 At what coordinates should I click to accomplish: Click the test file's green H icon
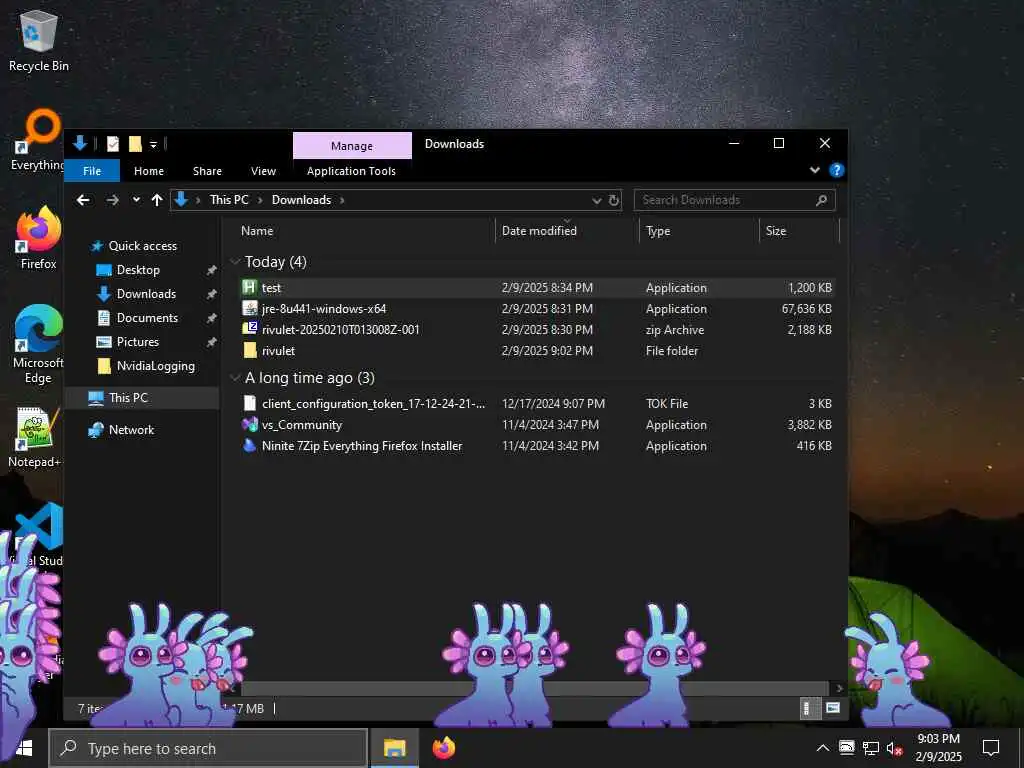[249, 287]
